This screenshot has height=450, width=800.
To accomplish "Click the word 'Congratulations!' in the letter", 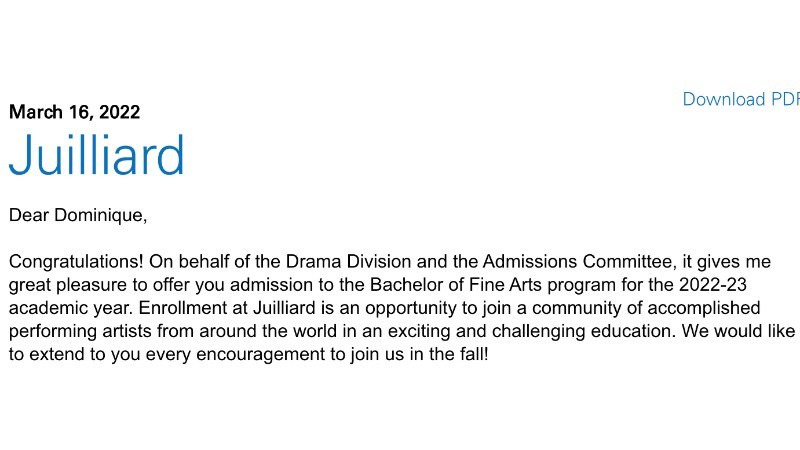I will click(76, 262).
